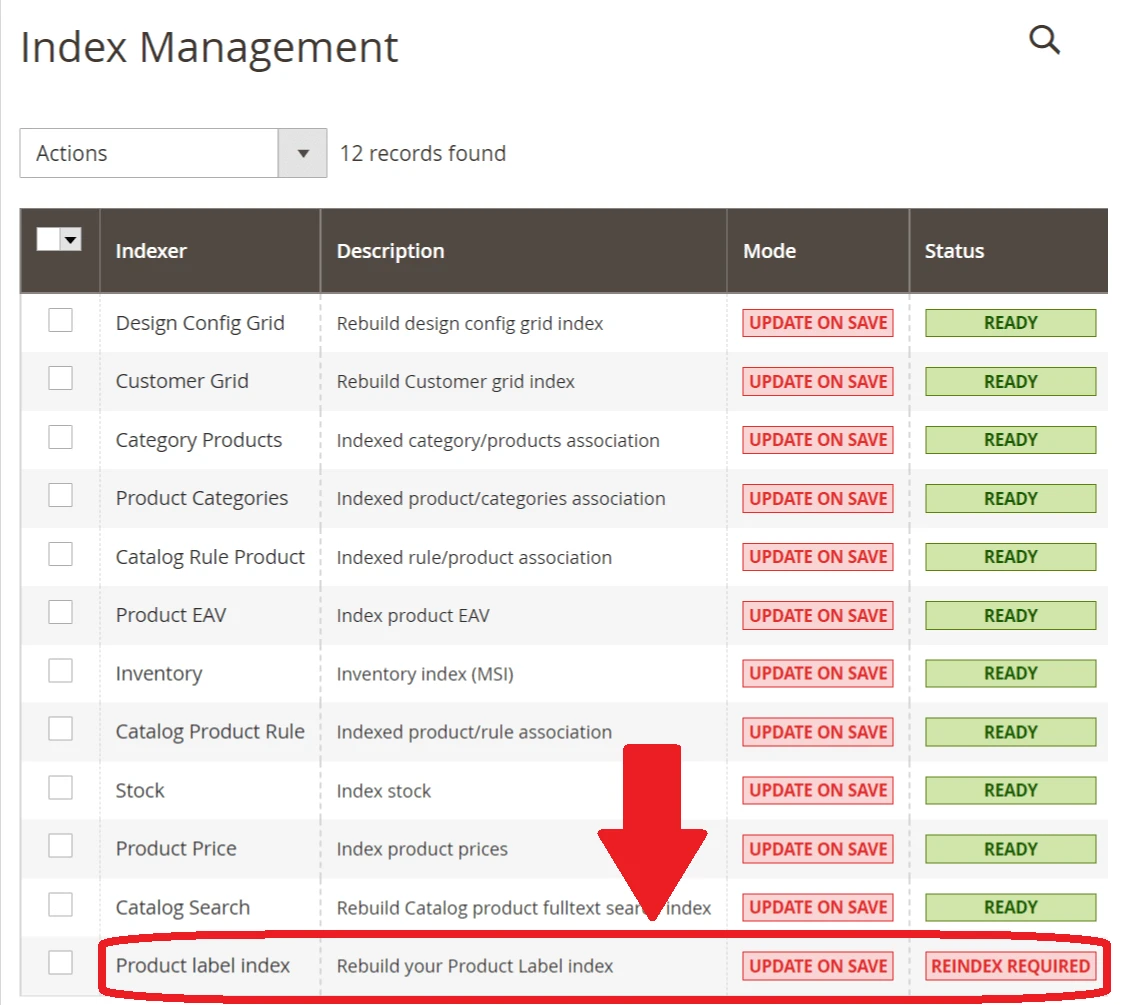Check the Catalog Search row checkbox
Screen dimensions: 1129x1005
coord(61,904)
